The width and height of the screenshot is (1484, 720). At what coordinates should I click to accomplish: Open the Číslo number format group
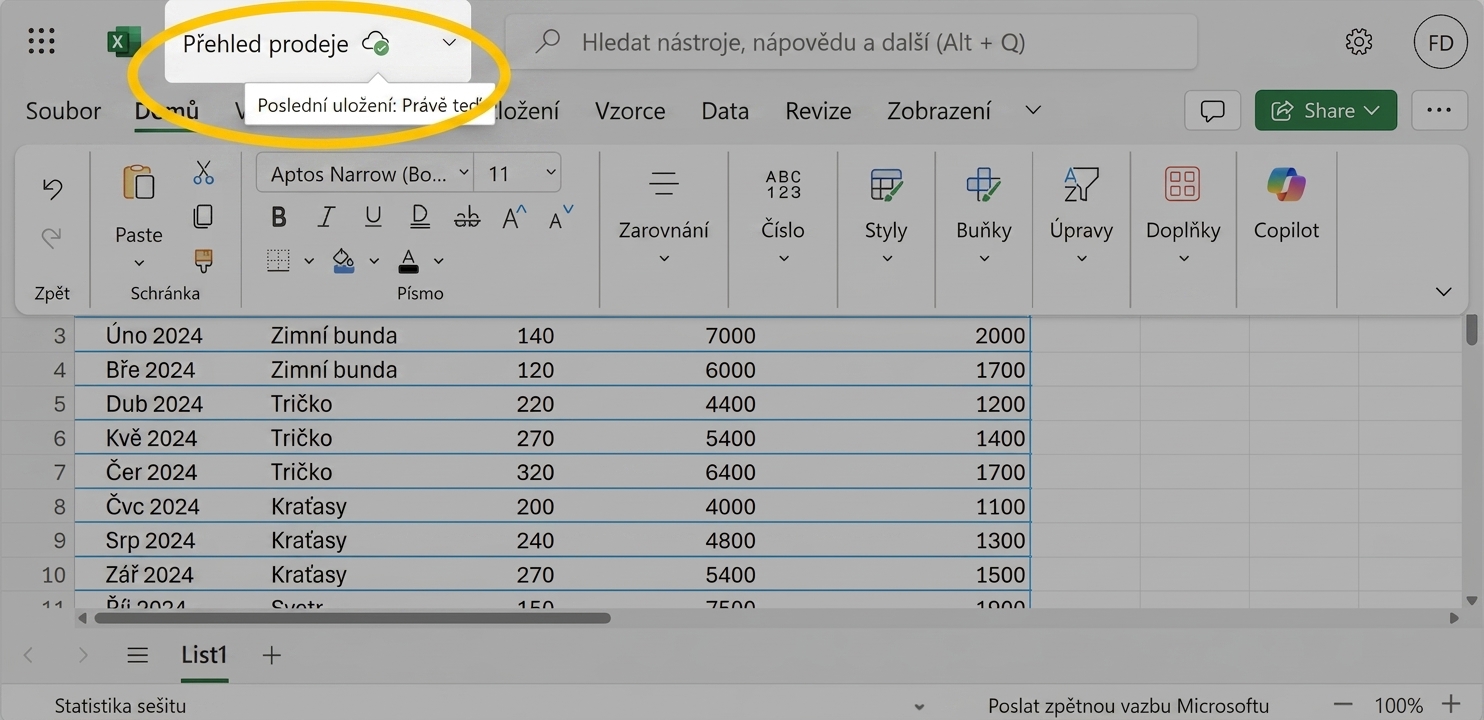pos(783,215)
